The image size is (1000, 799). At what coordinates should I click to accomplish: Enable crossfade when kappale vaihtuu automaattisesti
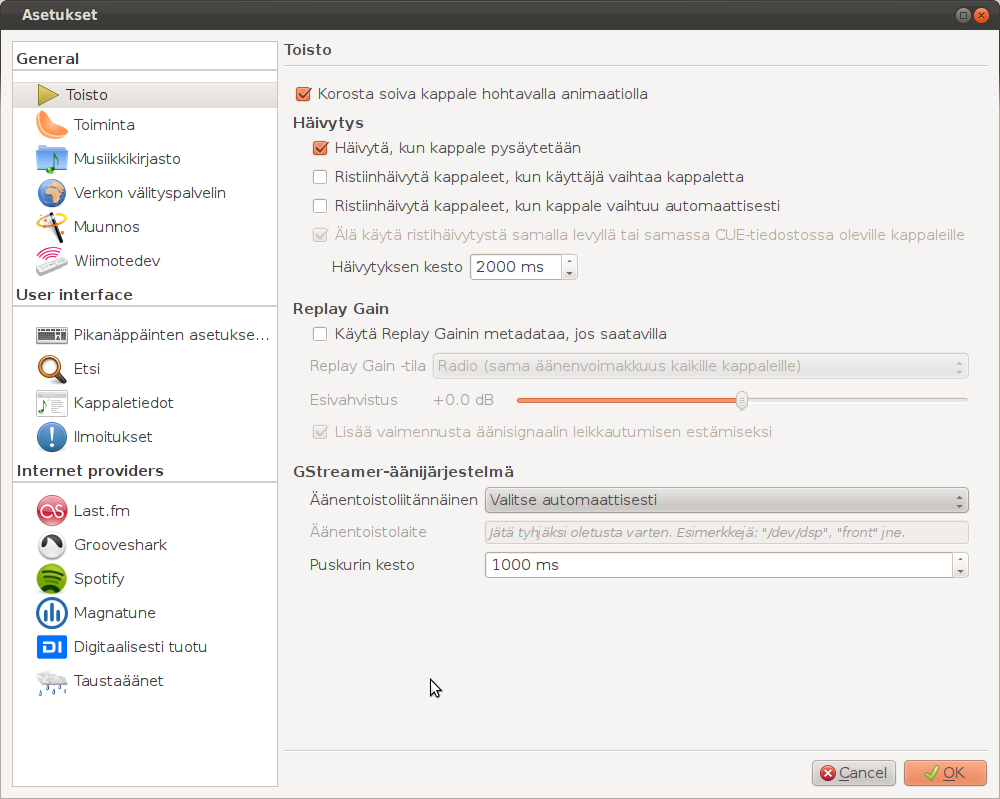coord(320,206)
